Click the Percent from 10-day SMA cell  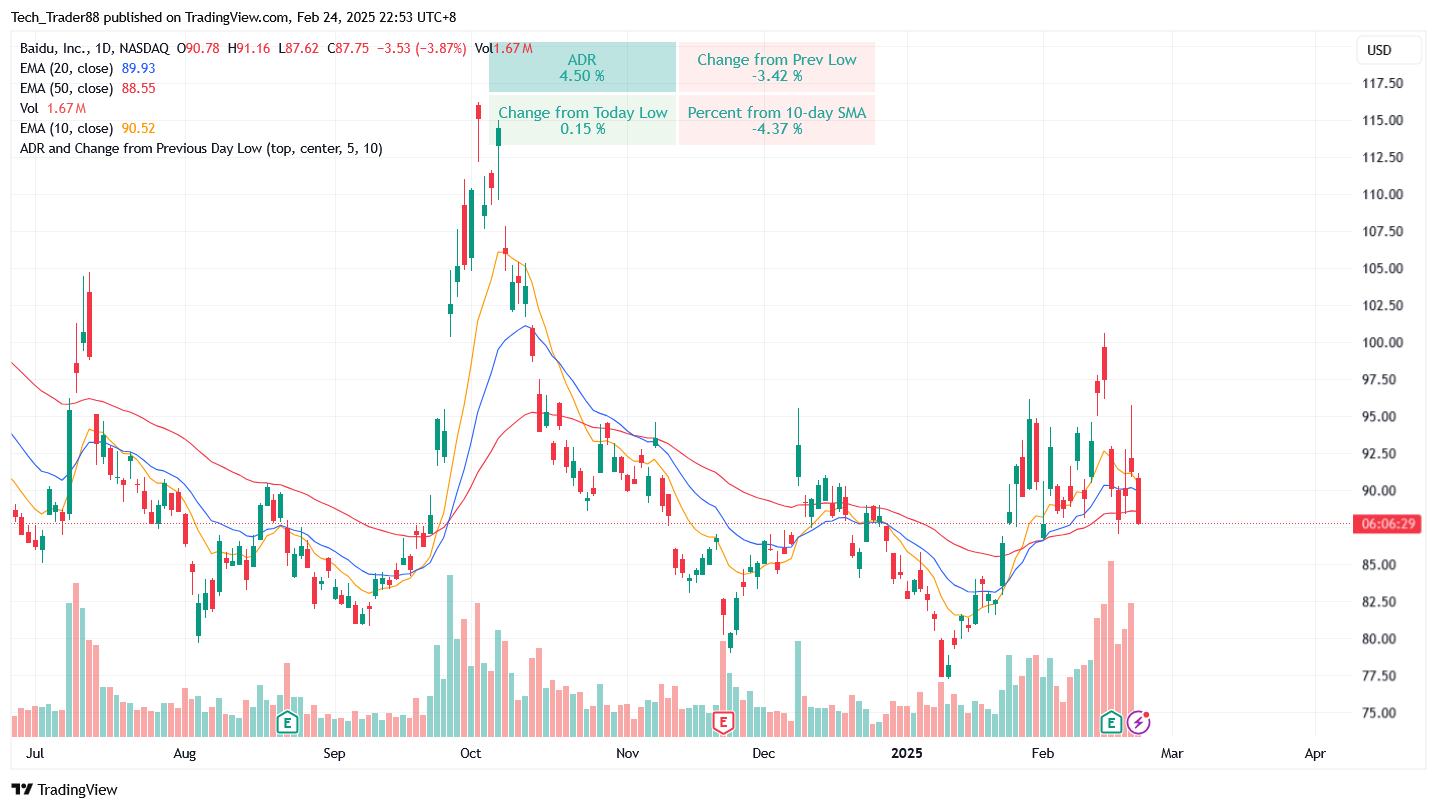coord(777,120)
